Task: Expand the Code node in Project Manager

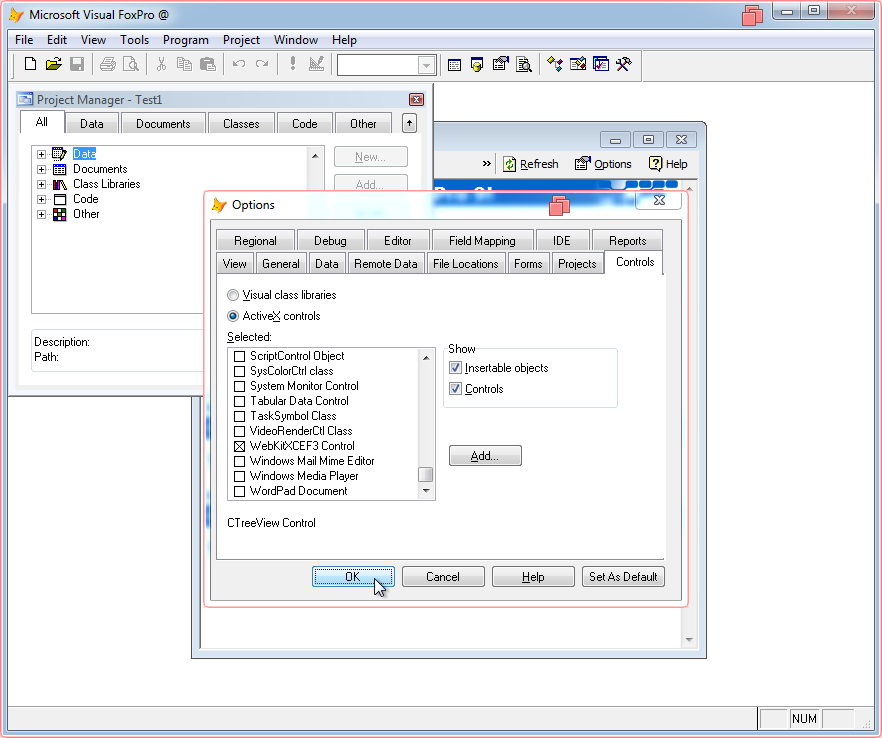Action: pyautogui.click(x=41, y=199)
